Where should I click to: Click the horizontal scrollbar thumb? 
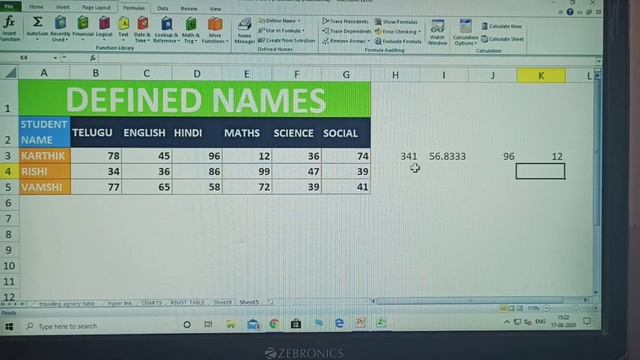click(469, 300)
